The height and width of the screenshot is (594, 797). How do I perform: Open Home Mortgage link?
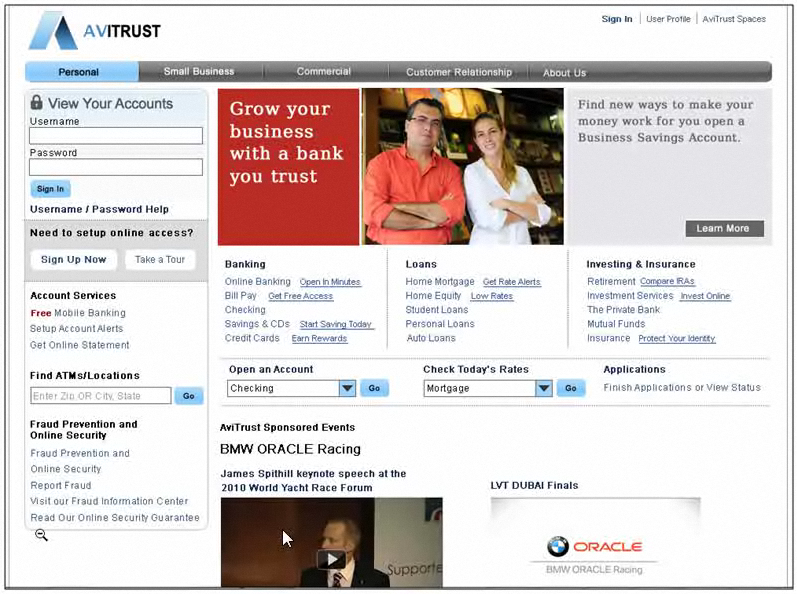coord(440,281)
